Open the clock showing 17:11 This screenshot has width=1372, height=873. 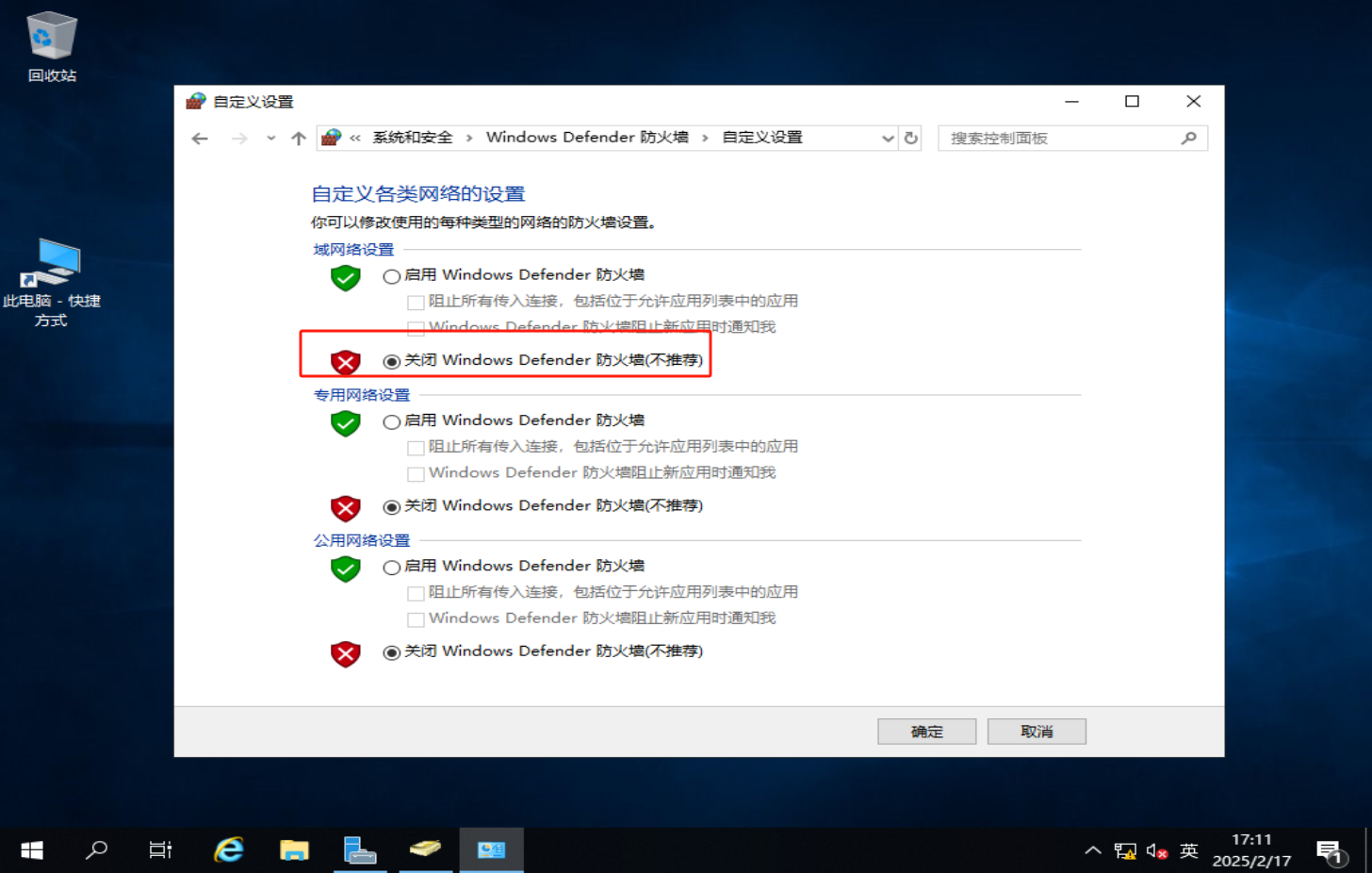coord(1251,850)
